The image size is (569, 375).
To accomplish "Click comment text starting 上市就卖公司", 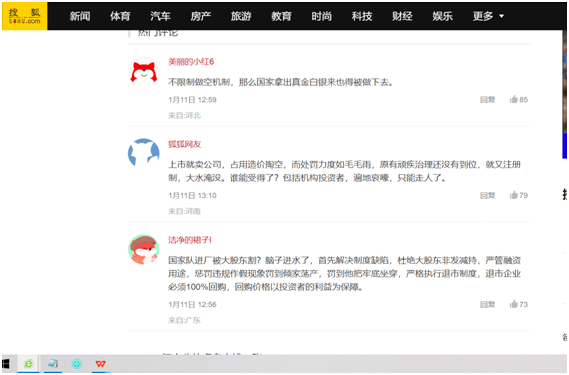I will 344,171.
